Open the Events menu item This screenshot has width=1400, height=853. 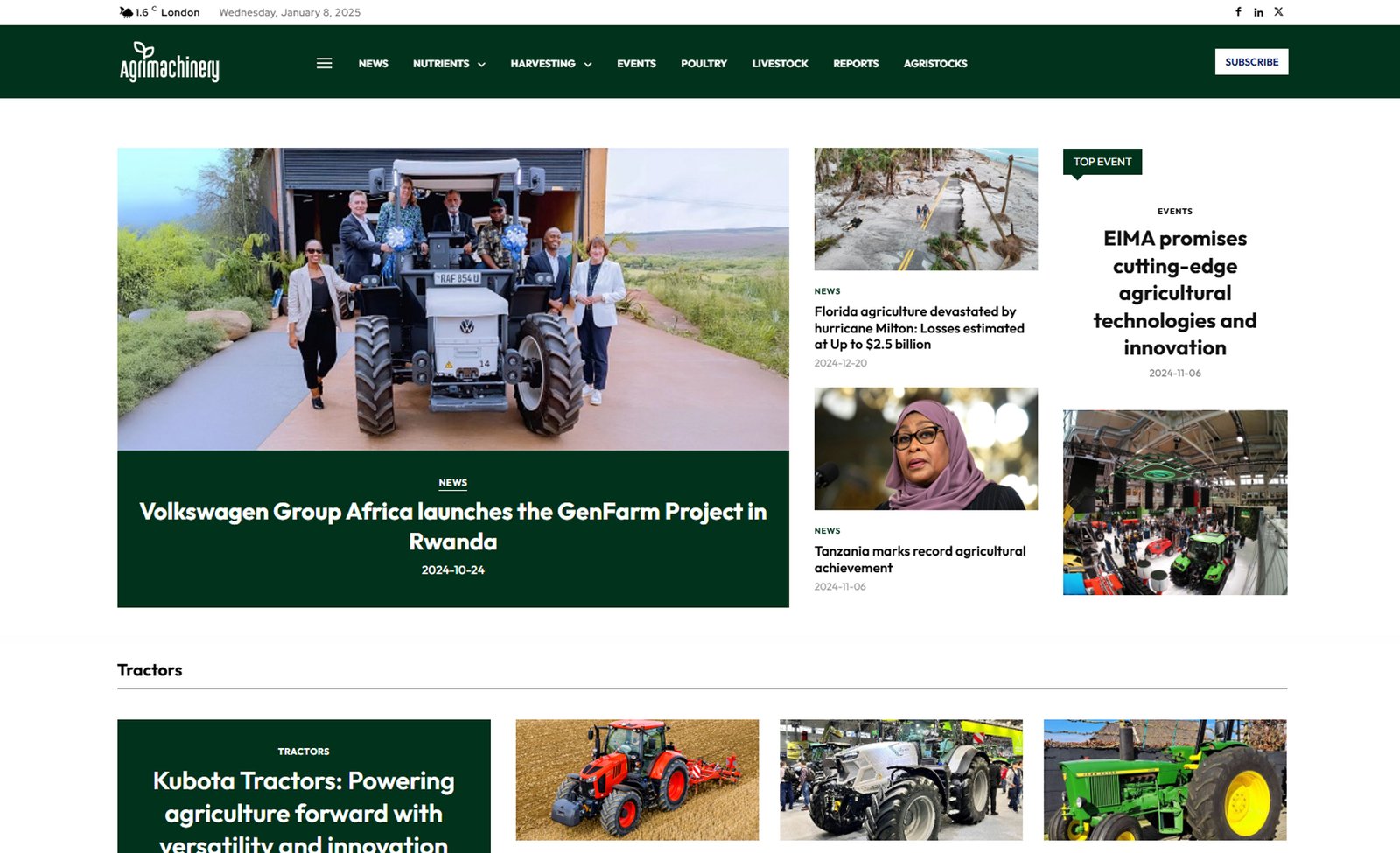pyautogui.click(x=636, y=64)
